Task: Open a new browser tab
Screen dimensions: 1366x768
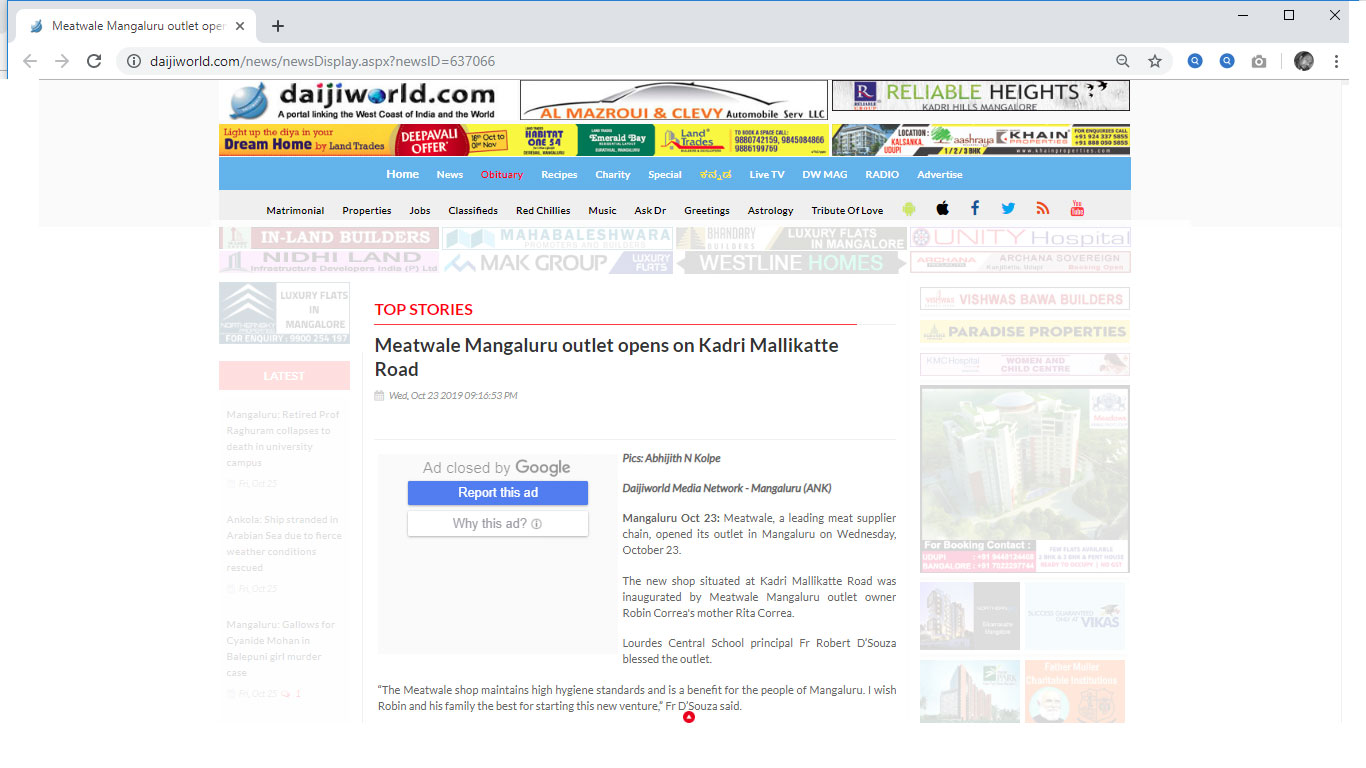Action: [x=278, y=26]
